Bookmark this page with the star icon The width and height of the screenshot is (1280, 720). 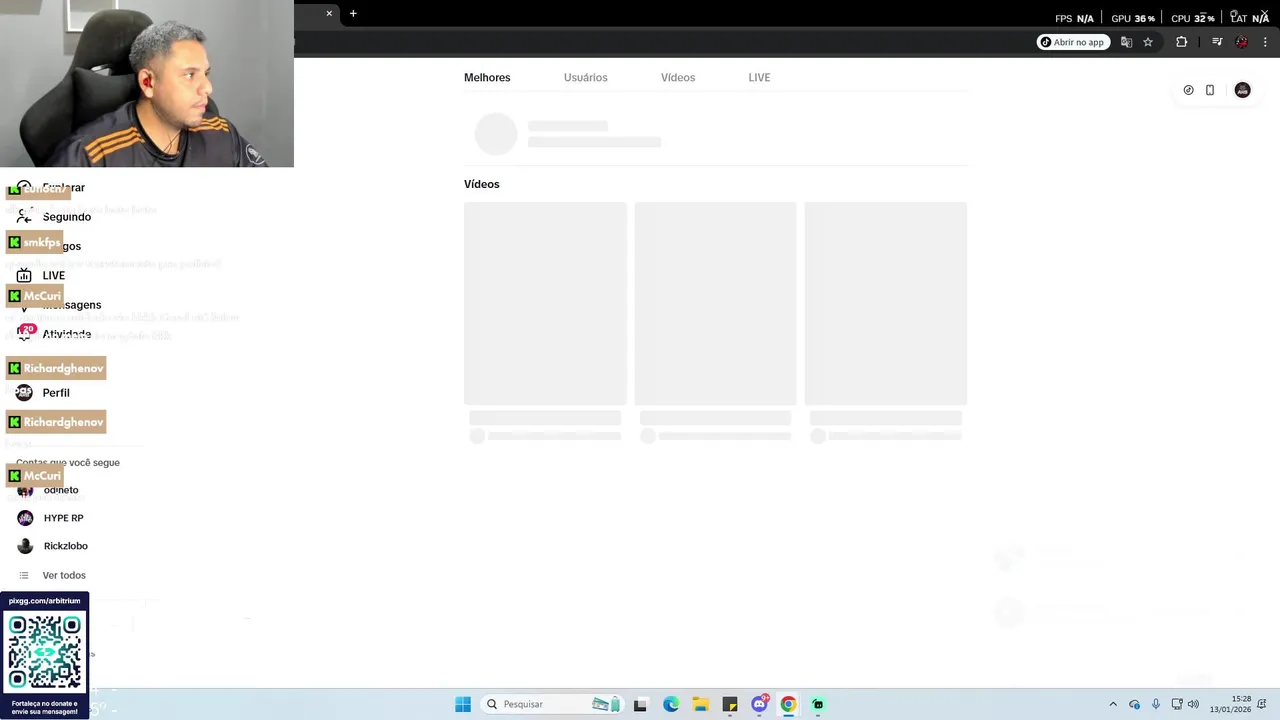point(1148,42)
